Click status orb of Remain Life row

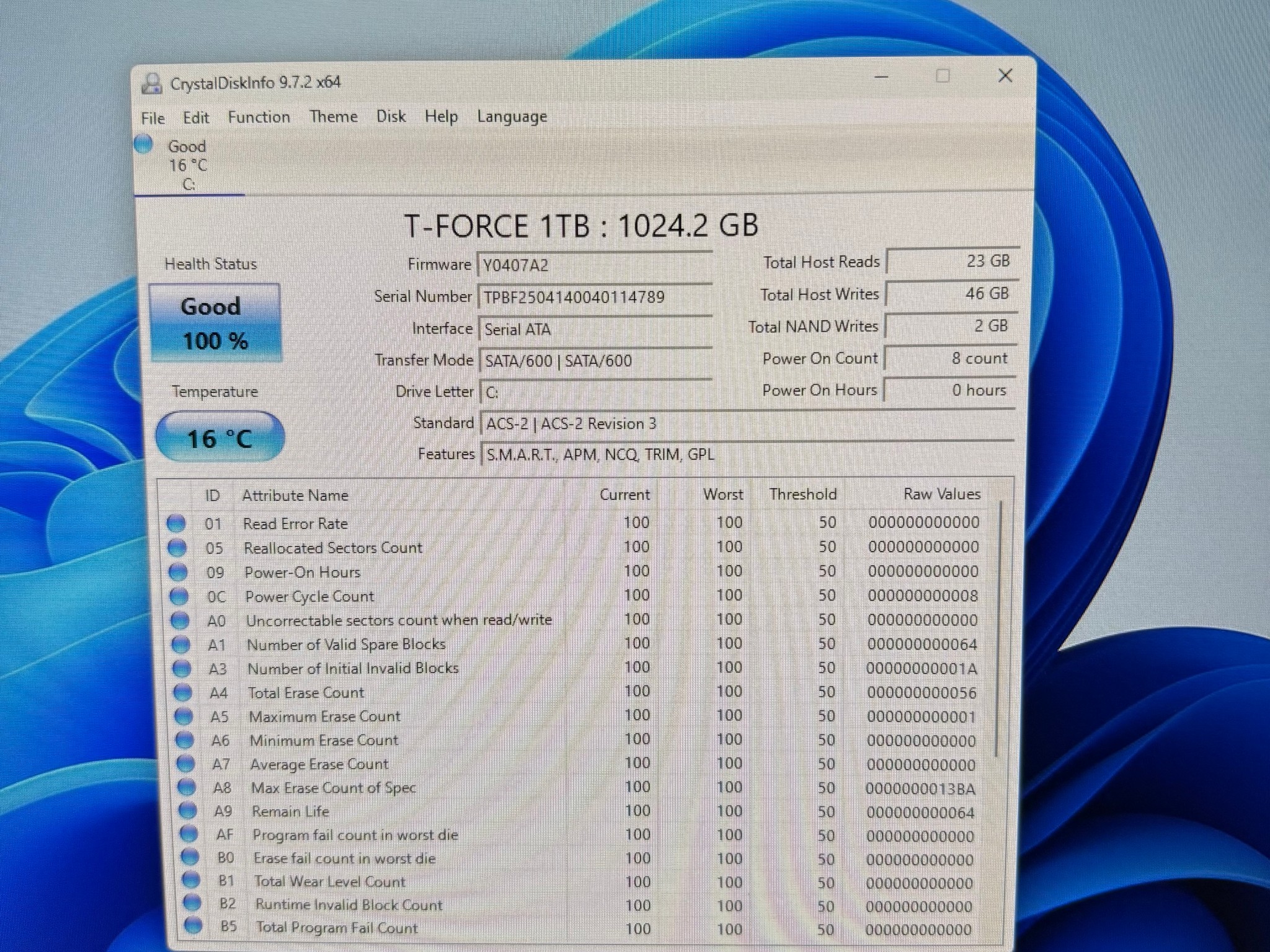coord(187,811)
